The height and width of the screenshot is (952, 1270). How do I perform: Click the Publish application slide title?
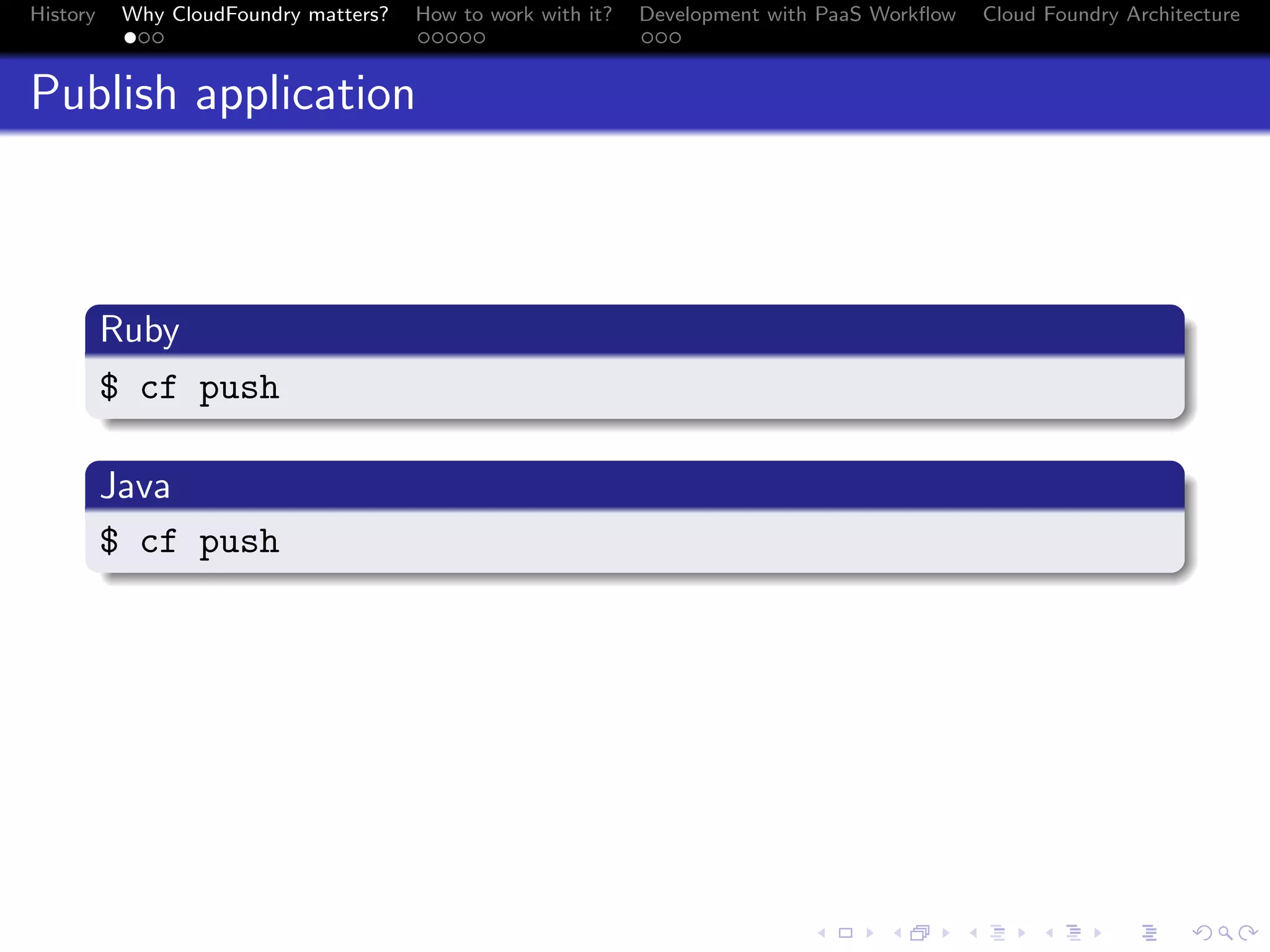click(223, 94)
